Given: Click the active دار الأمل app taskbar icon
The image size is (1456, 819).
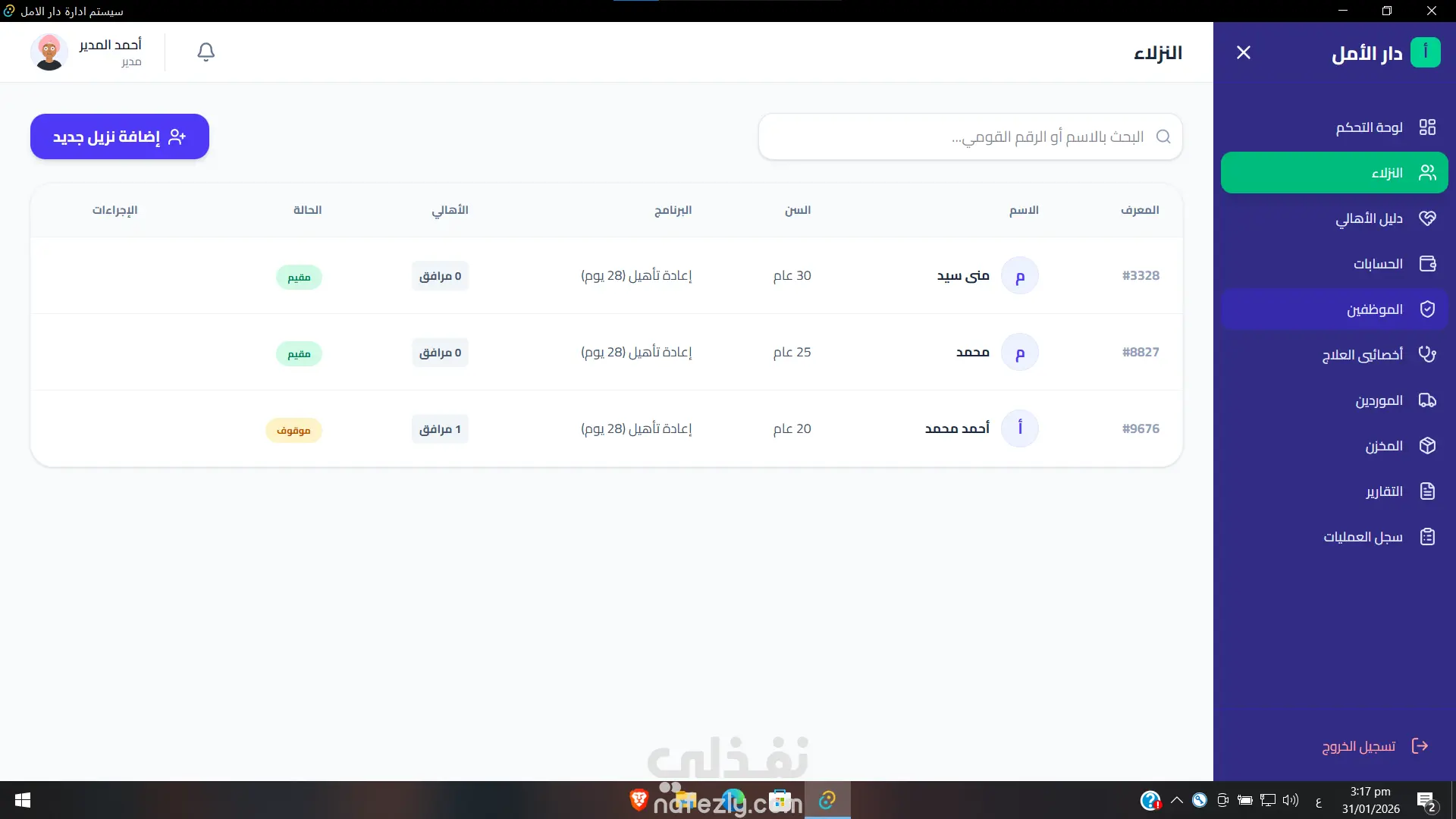Looking at the screenshot, I should pyautogui.click(x=827, y=800).
